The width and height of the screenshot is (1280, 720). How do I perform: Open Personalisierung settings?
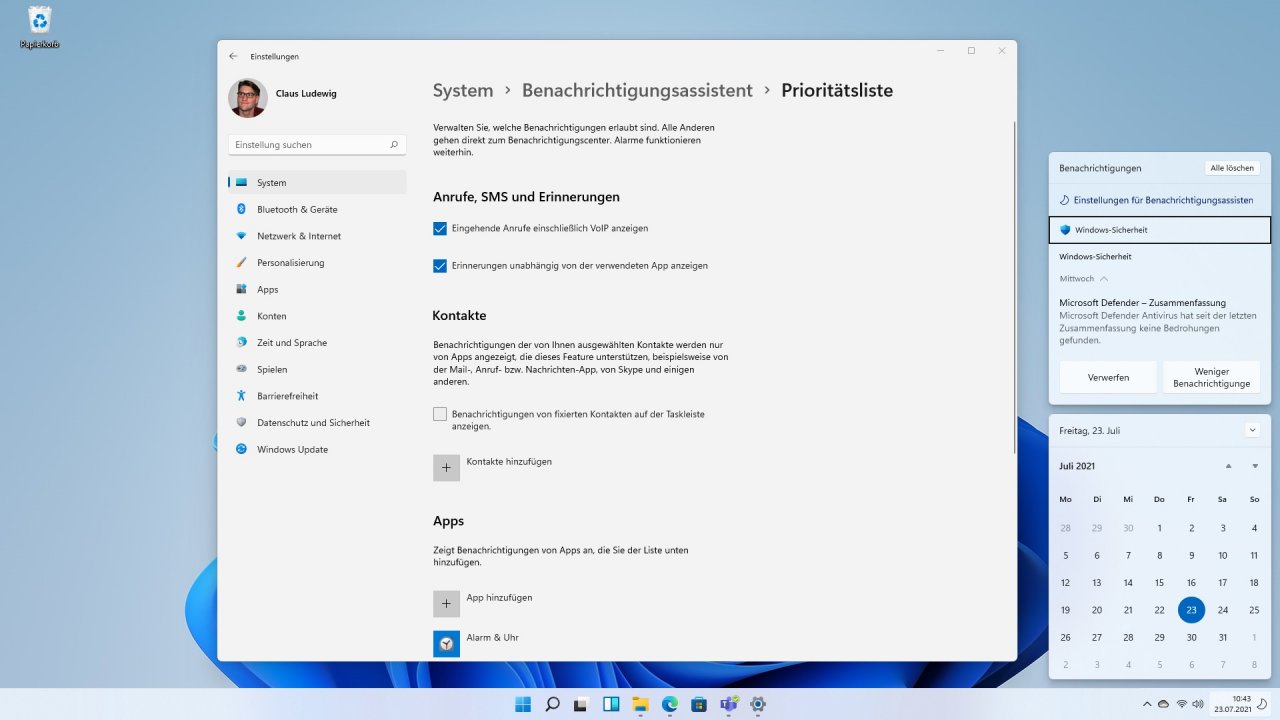point(317,263)
